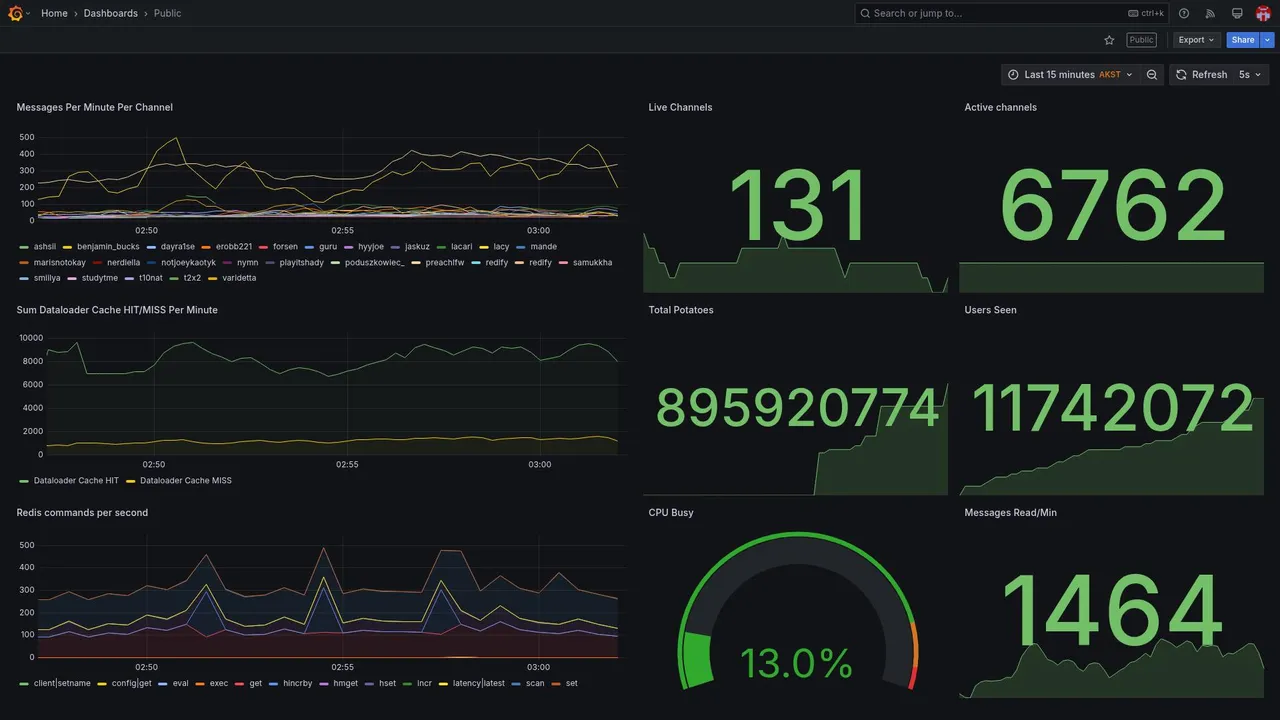This screenshot has width=1280, height=720.
Task: Go to Dashboards breadcrumb
Action: coord(111,13)
